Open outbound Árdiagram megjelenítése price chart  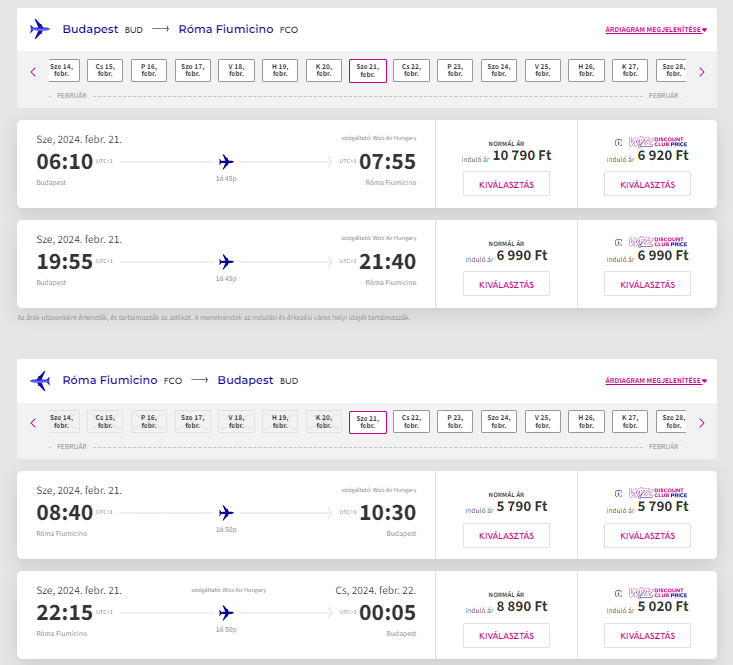pyautogui.click(x=656, y=30)
